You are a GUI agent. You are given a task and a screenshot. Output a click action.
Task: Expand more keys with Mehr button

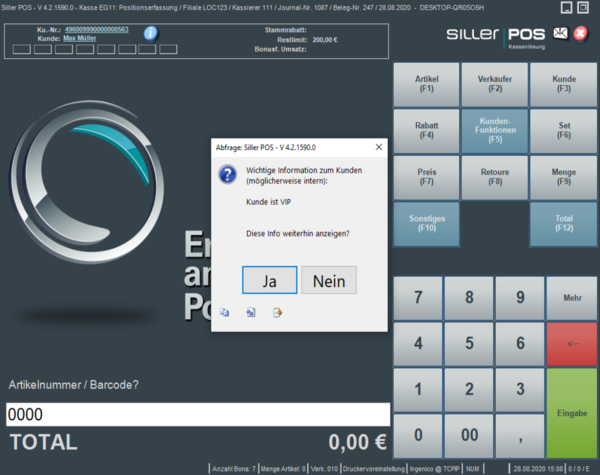[x=572, y=298]
